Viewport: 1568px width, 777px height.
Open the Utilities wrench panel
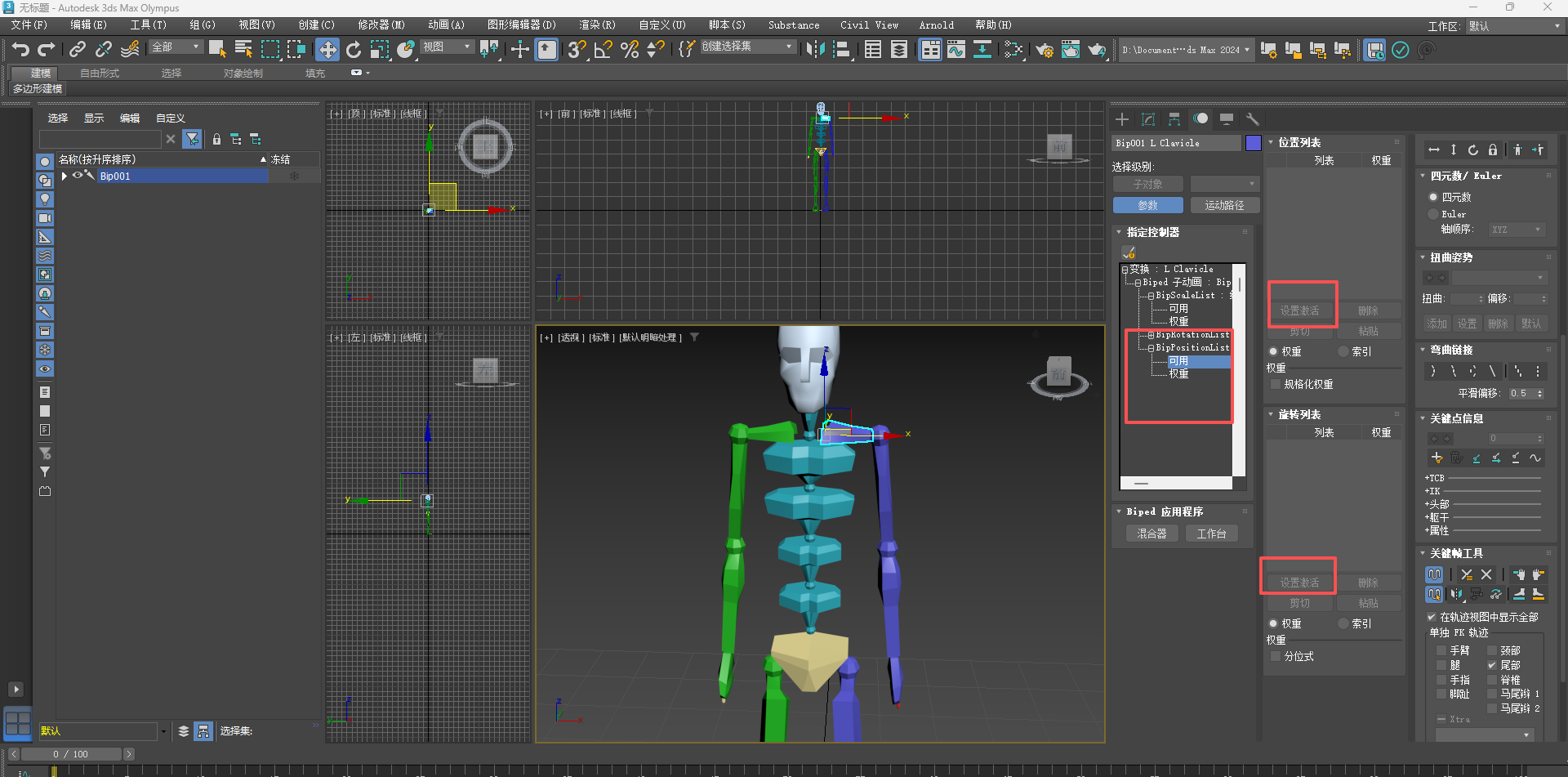pos(1253,119)
